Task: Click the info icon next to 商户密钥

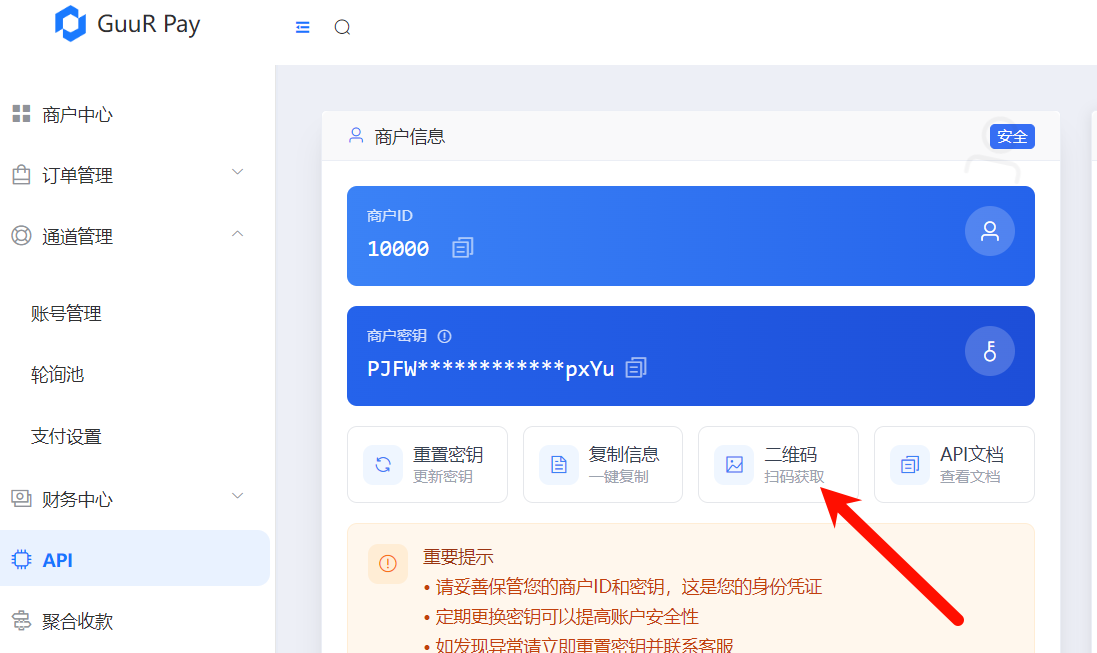Action: pyautogui.click(x=445, y=336)
